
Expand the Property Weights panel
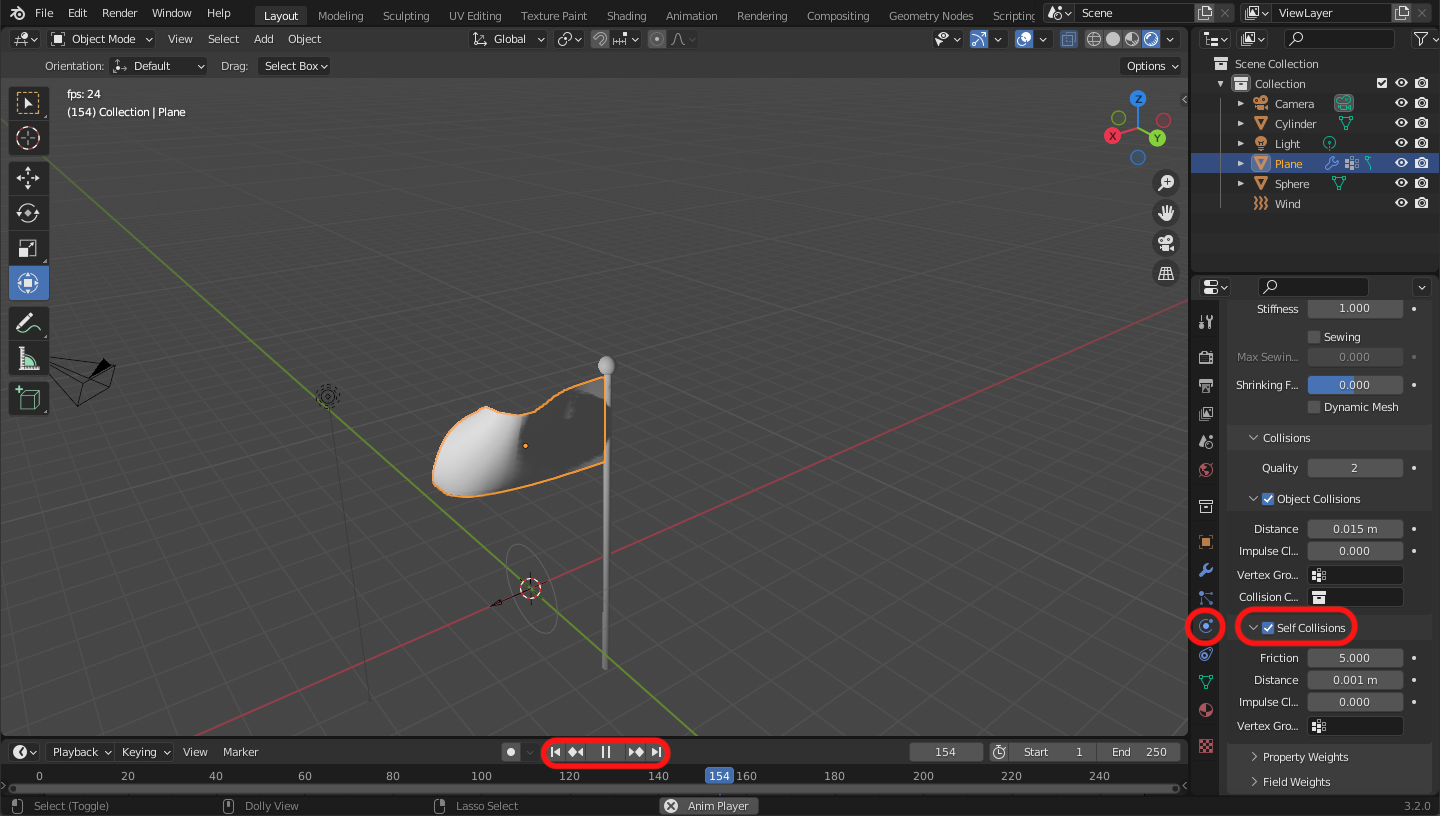[x=1304, y=757]
